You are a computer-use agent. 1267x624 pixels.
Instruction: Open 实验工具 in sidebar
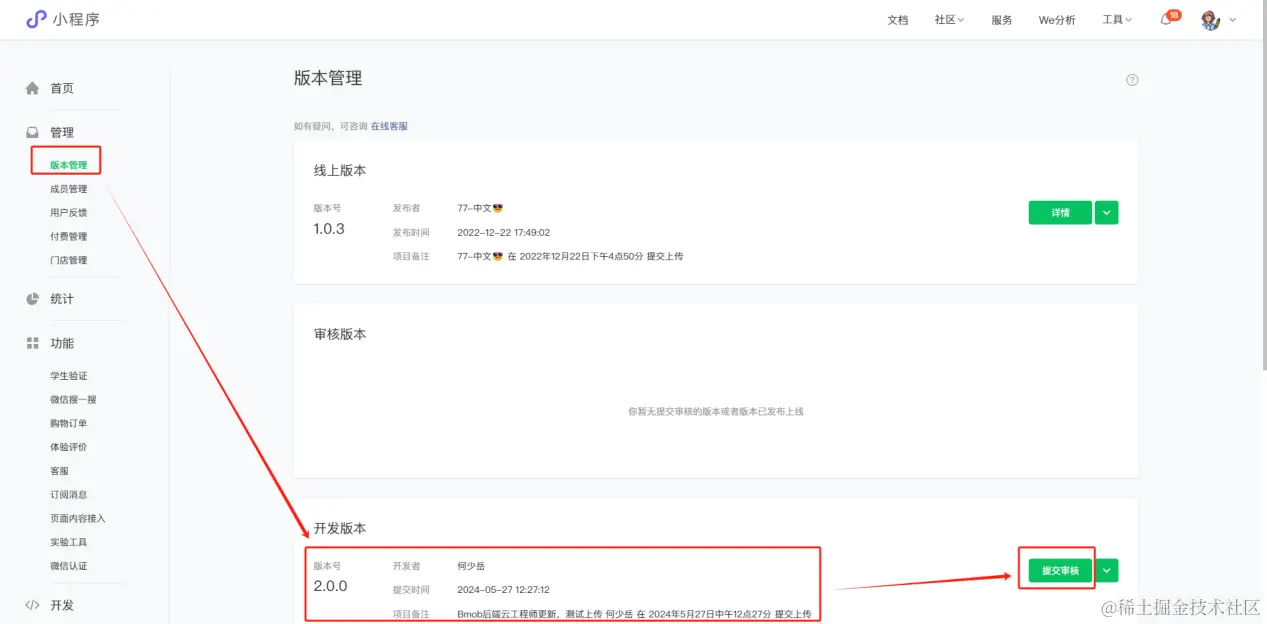point(68,542)
